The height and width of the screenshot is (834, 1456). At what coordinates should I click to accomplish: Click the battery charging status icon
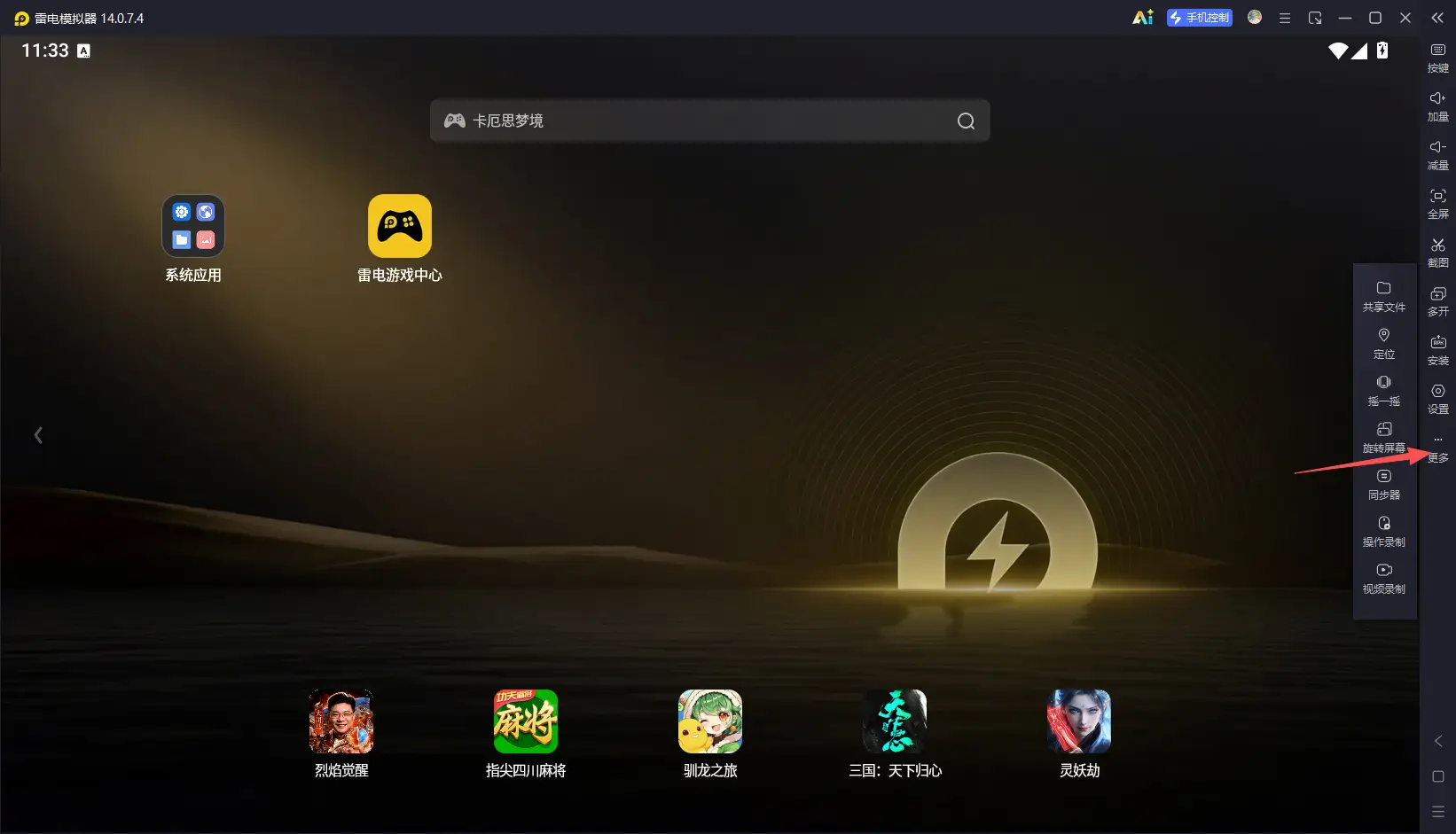[x=1382, y=51]
